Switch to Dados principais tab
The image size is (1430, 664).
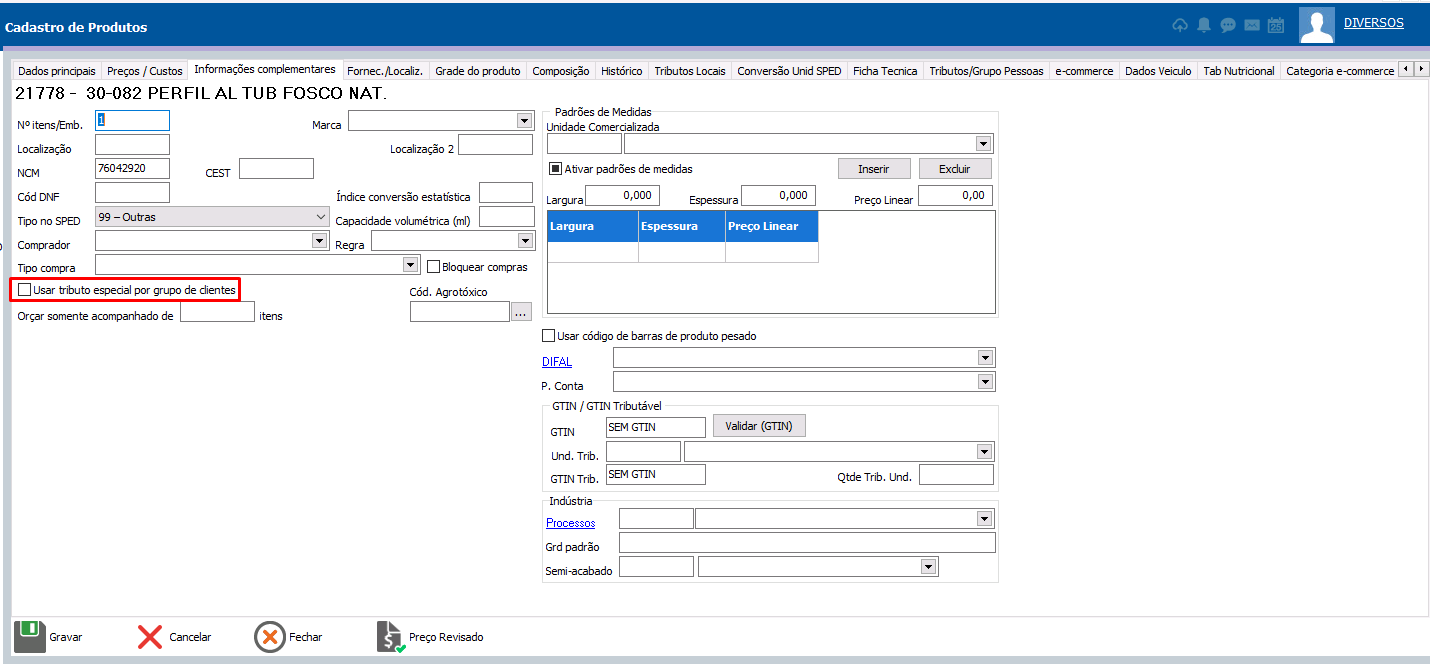coord(57,71)
